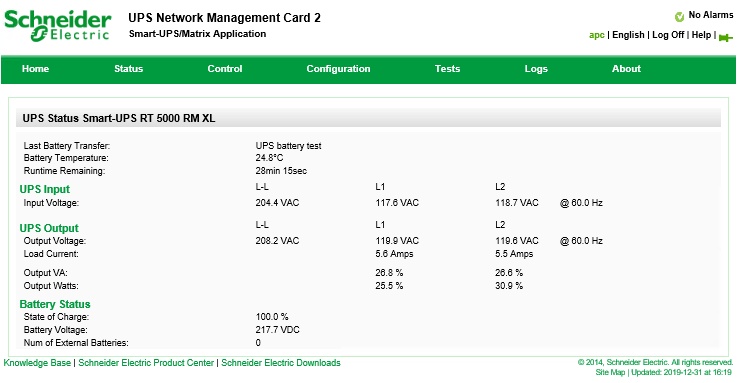Click the input voltage 204.4 VAC value
The image size is (743, 383).
[277, 203]
